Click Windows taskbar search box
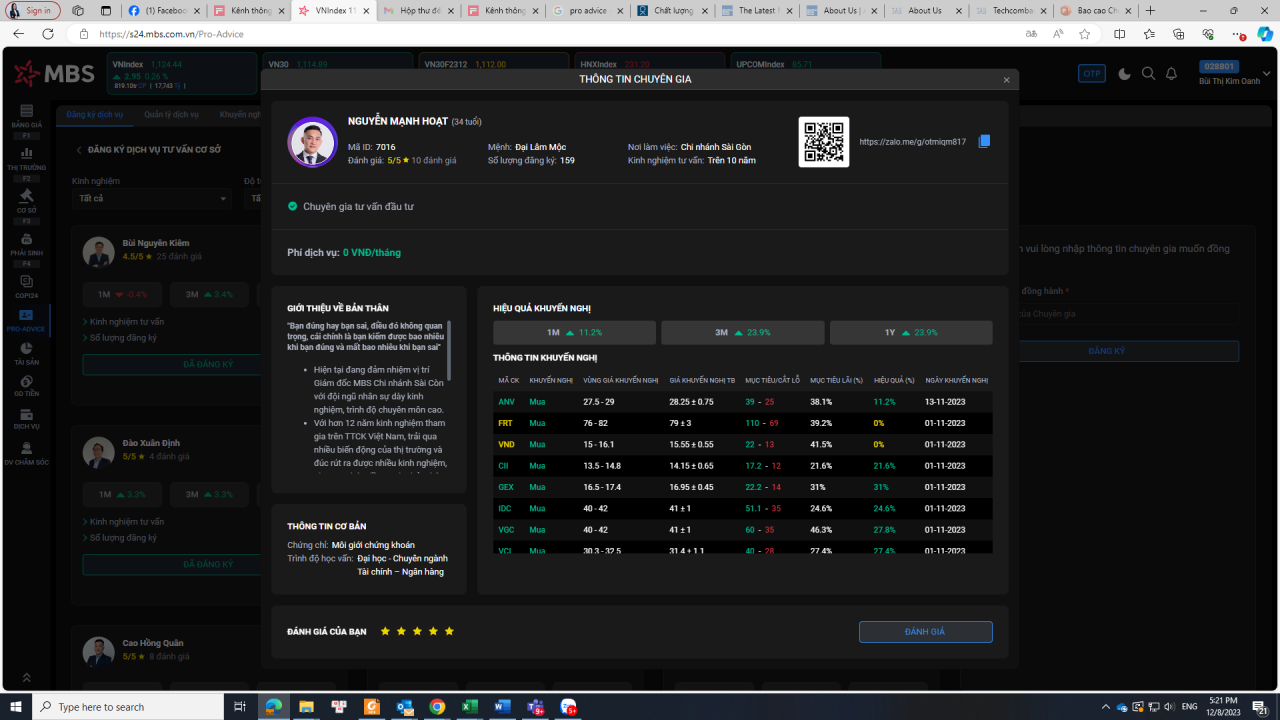This screenshot has height=720, width=1280. coord(128,707)
